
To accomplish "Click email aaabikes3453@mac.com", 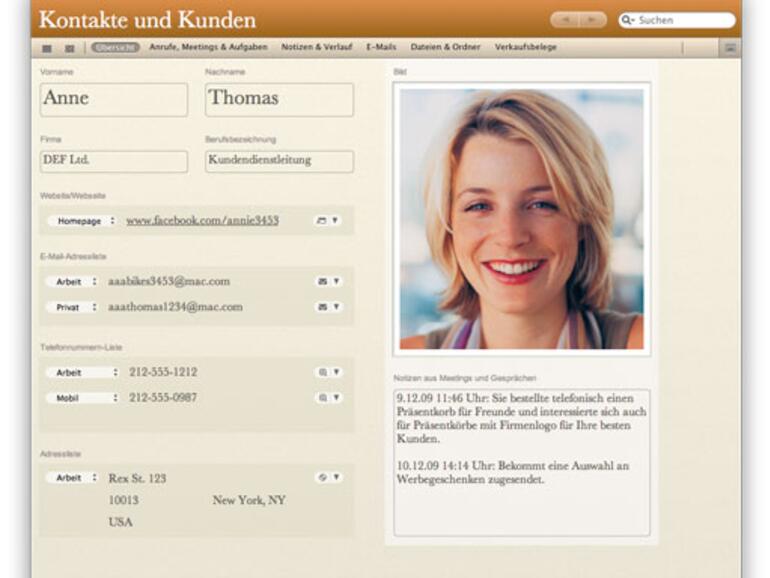I will pos(169,281).
